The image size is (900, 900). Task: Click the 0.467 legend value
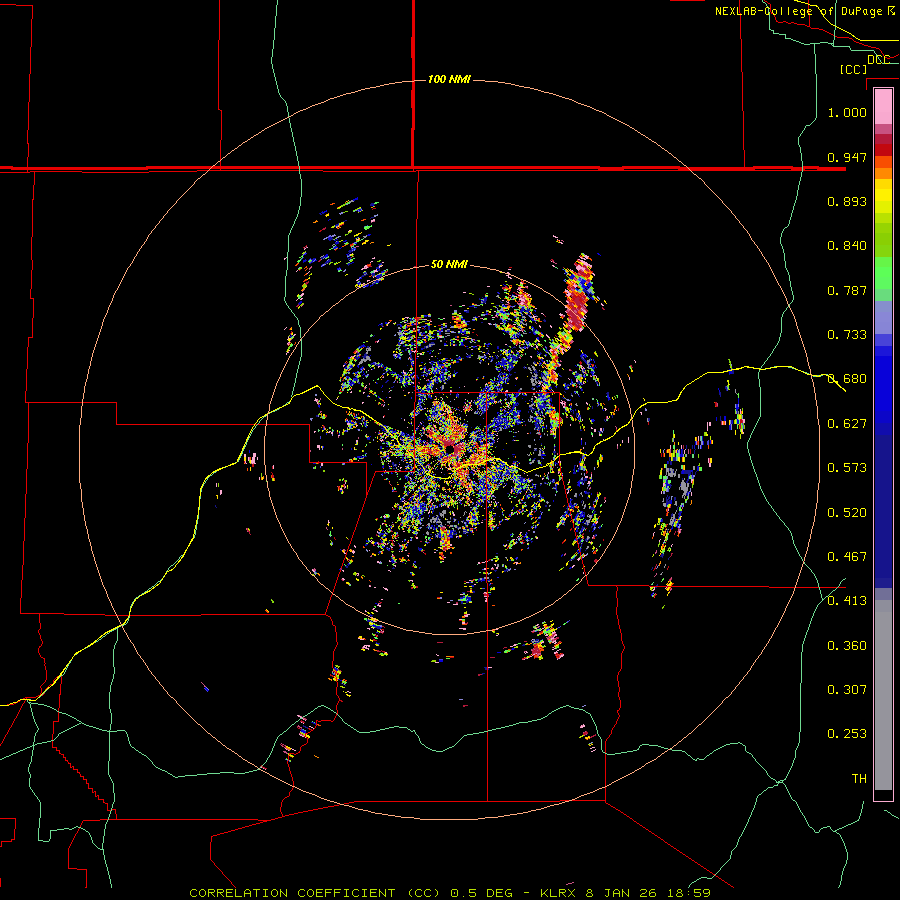pyautogui.click(x=847, y=556)
